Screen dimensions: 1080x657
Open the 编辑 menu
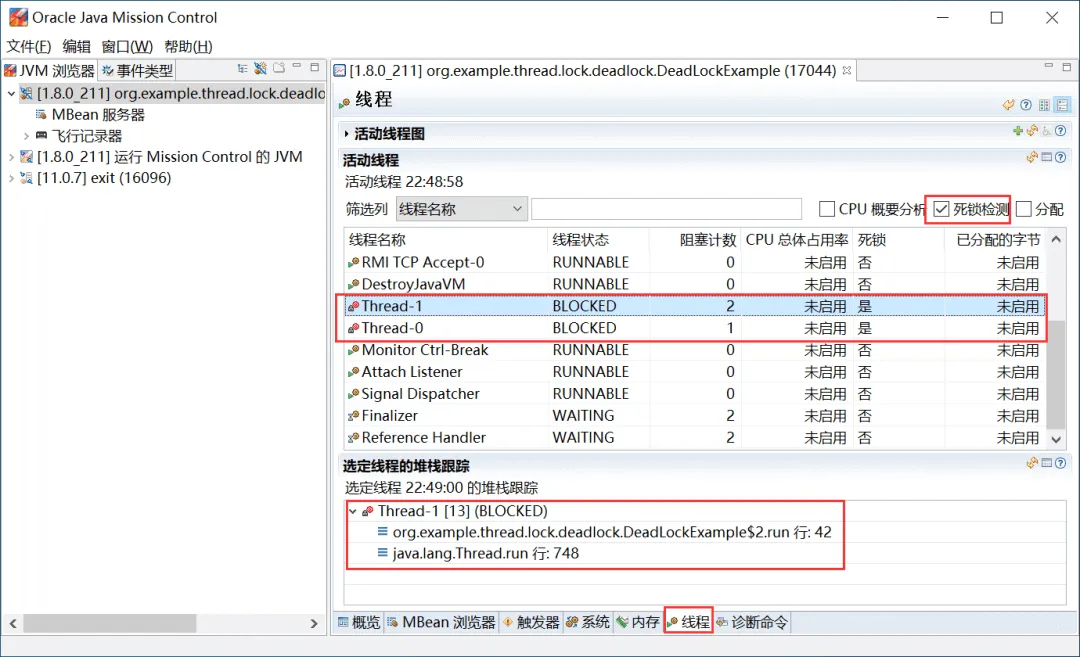[x=76, y=46]
